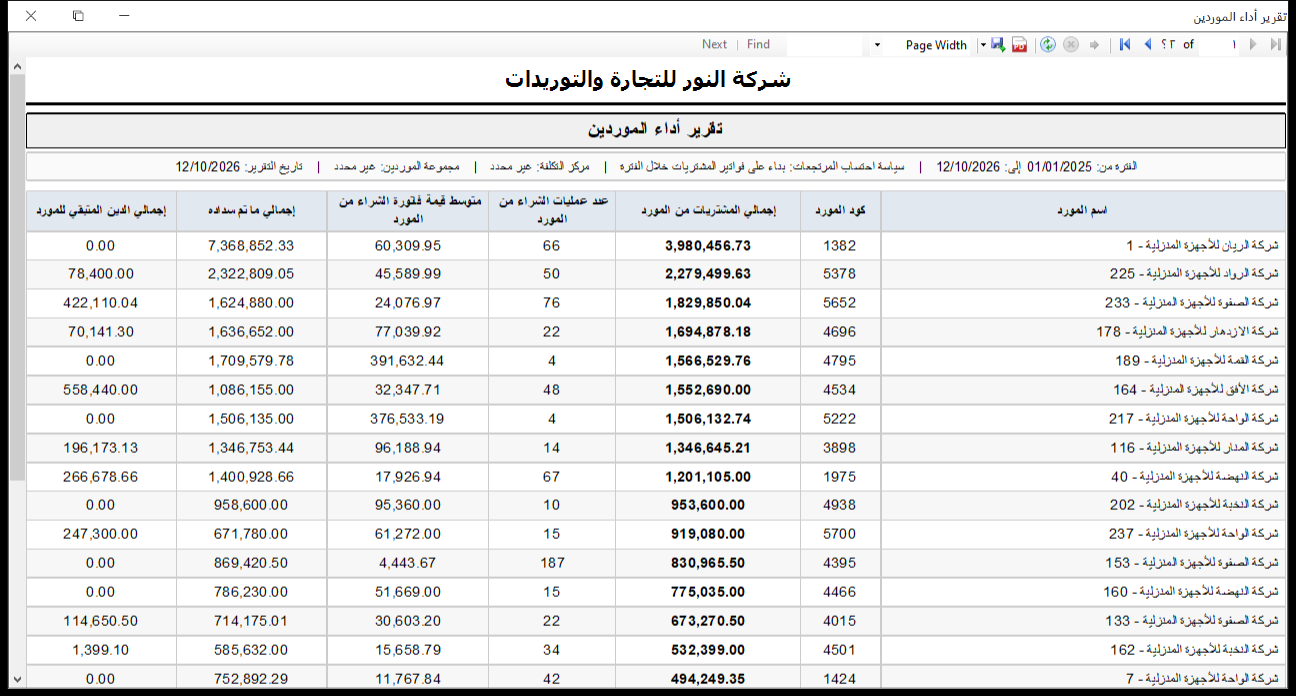Click remaining debt value 422,110.04

[x=101, y=303]
